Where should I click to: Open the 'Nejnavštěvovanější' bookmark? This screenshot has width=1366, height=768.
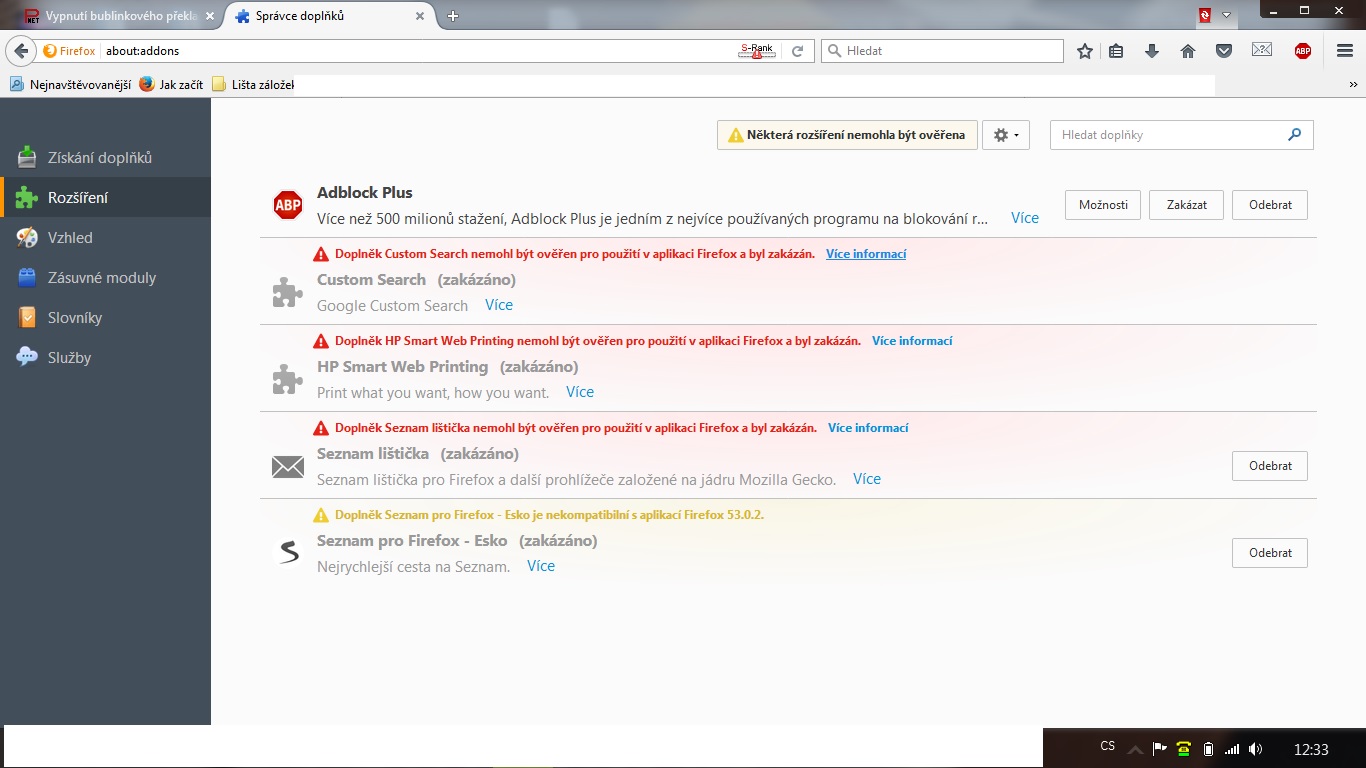coord(70,85)
